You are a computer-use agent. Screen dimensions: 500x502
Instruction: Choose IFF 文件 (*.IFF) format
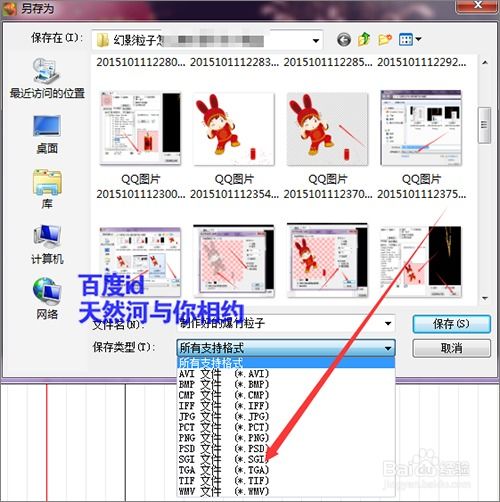(286, 406)
